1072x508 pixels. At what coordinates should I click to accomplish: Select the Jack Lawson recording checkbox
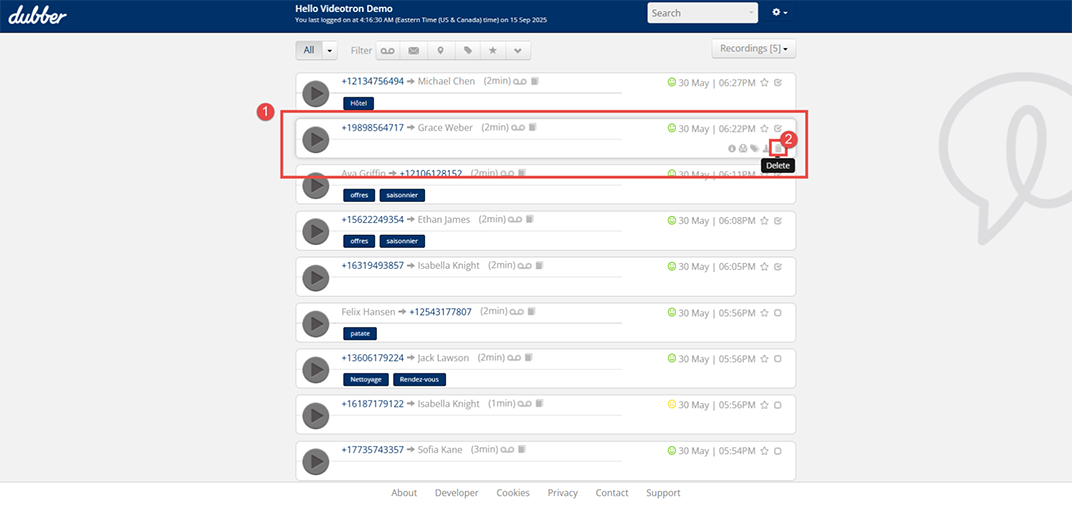pyautogui.click(x=778, y=359)
